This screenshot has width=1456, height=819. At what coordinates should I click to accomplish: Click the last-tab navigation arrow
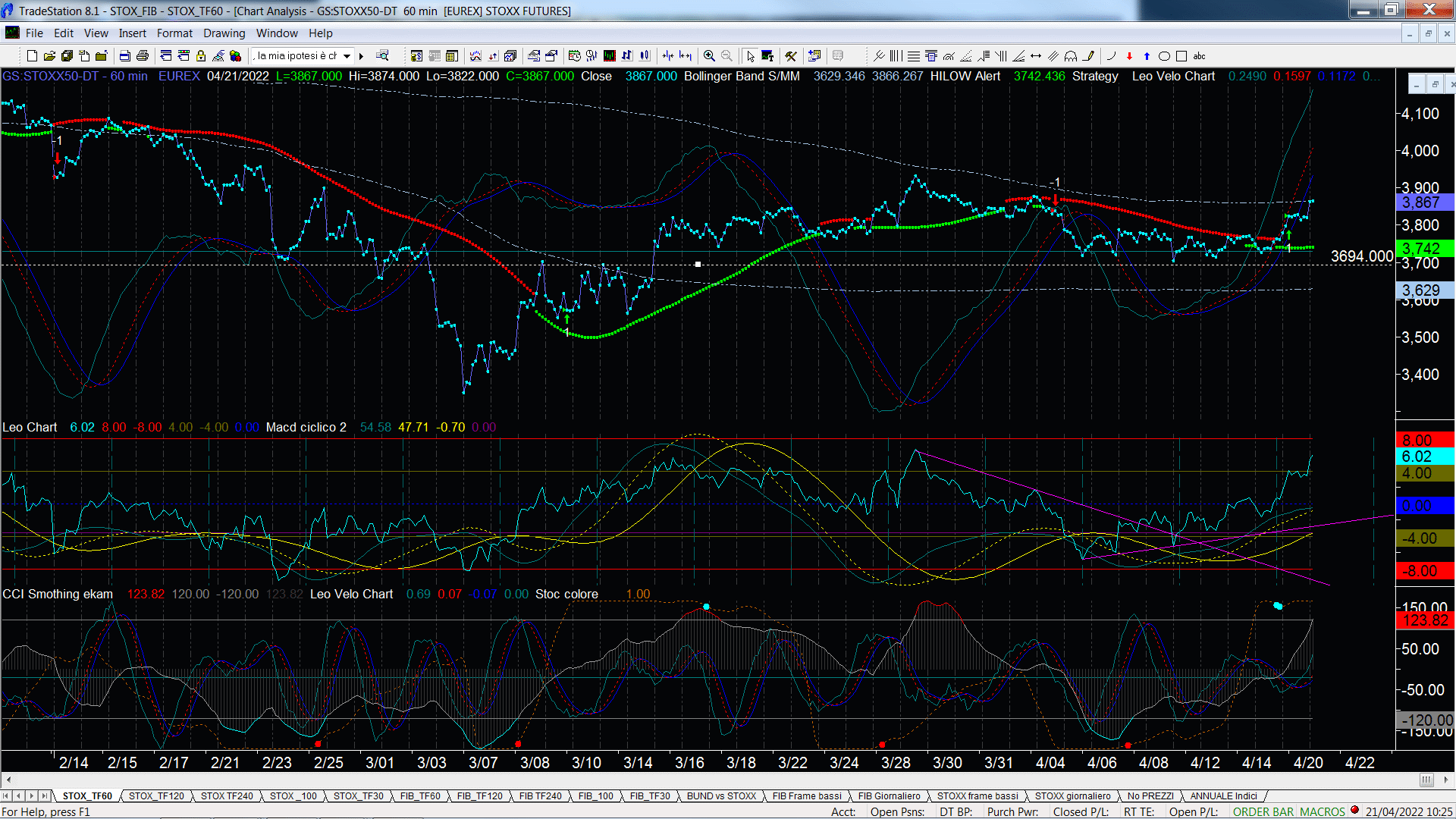44,796
